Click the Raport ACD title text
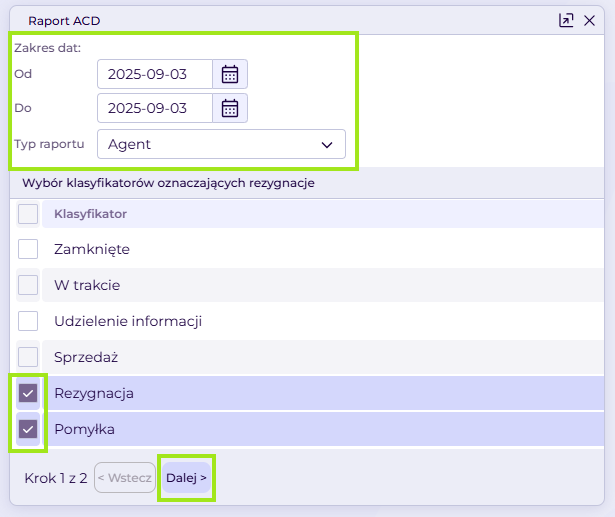Viewport: 615px width, 517px height. (64, 21)
